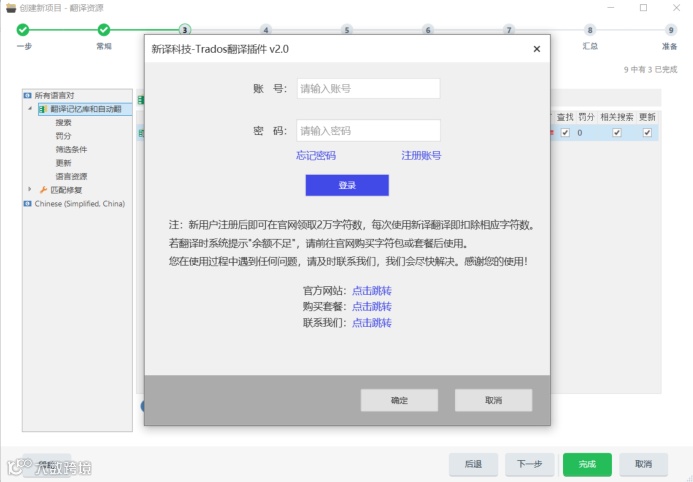Toggle the 更新 checkbox in the row

pos(647,133)
